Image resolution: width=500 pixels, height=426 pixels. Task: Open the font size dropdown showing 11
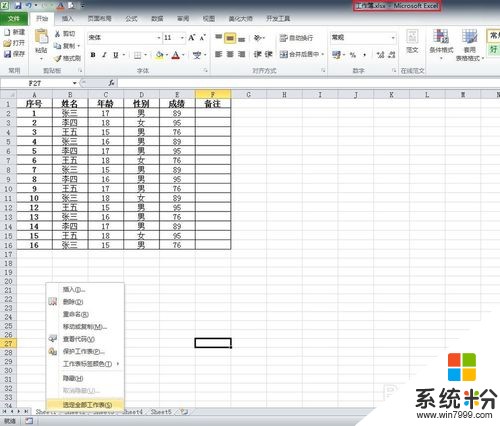point(182,38)
